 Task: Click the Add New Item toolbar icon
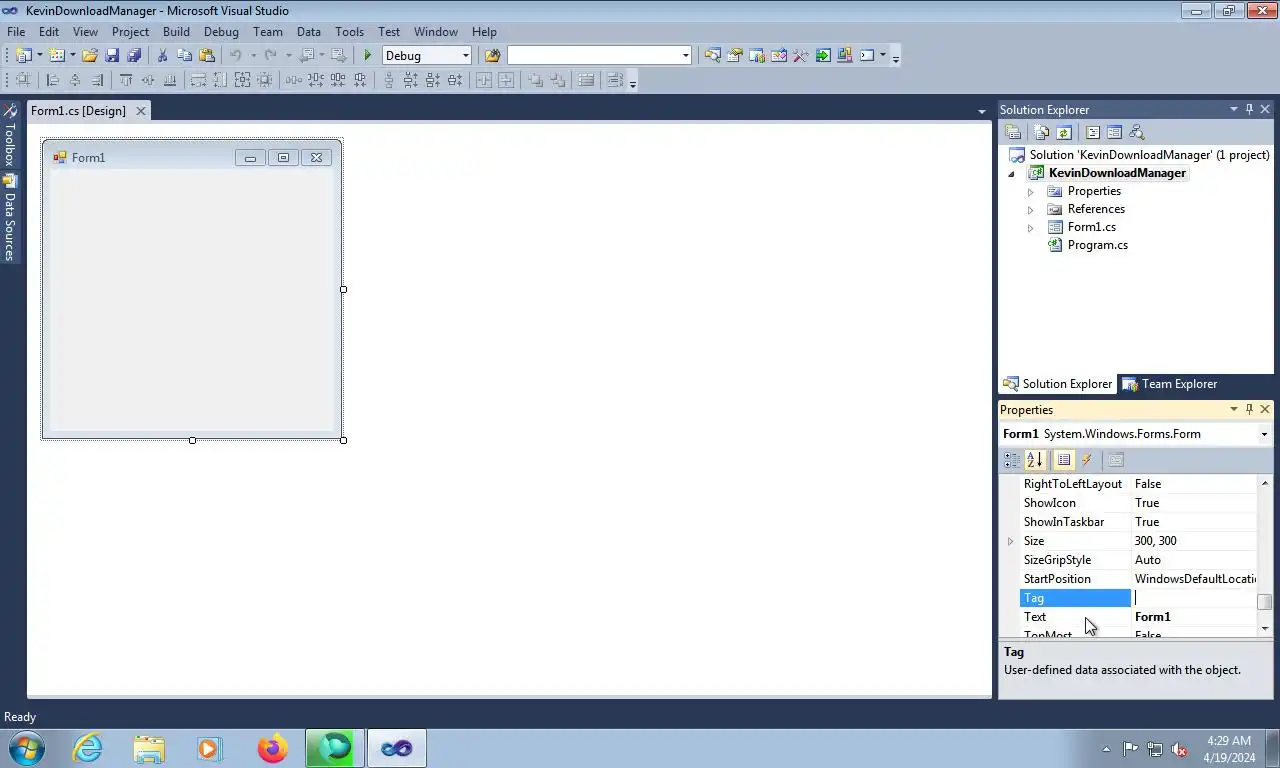pos(57,55)
